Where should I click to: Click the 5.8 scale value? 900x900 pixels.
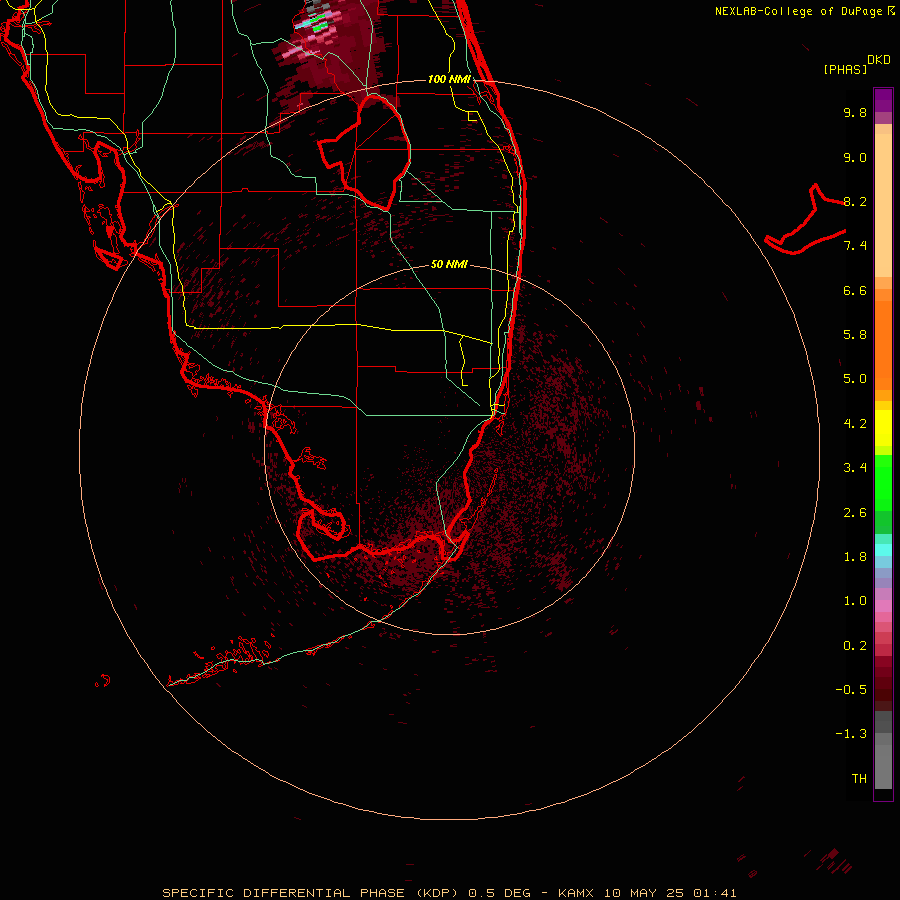[855, 335]
